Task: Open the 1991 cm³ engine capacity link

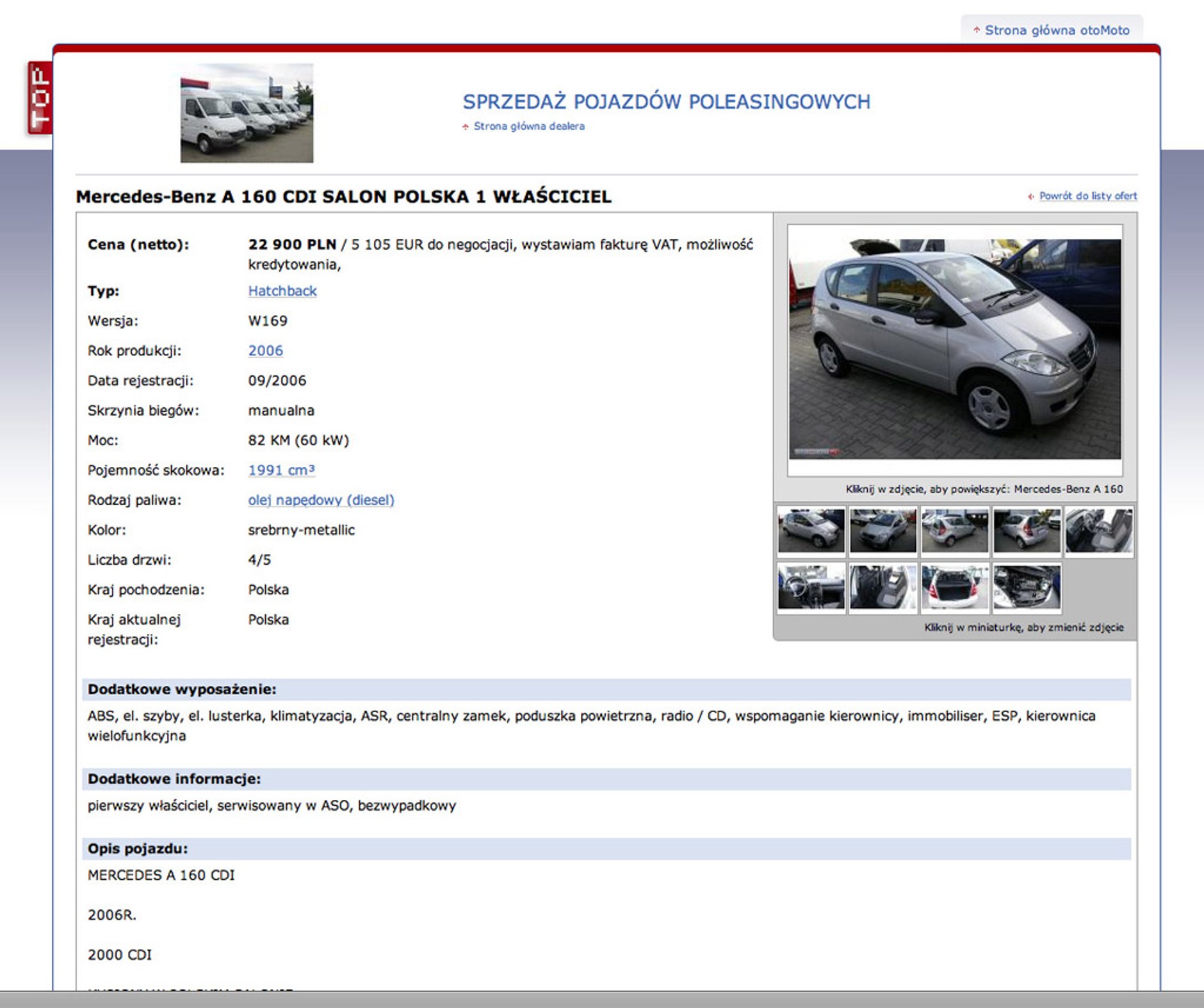Action: (282, 469)
